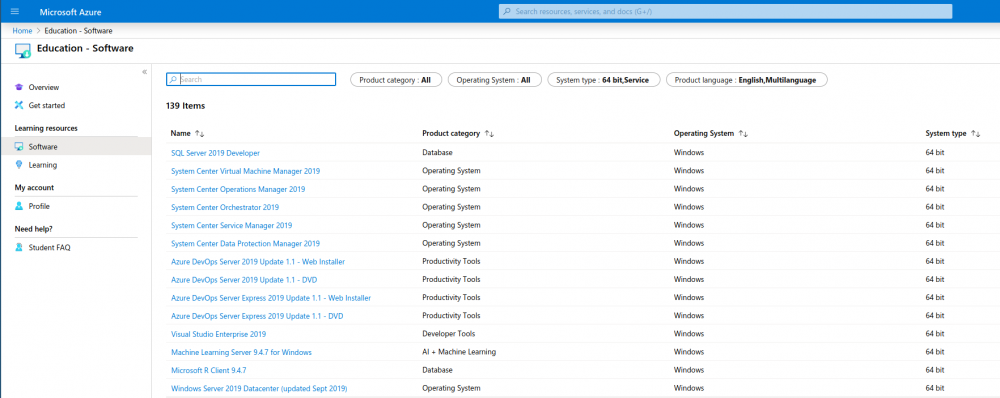Click the Education - Software breadcrumb

(x=79, y=31)
